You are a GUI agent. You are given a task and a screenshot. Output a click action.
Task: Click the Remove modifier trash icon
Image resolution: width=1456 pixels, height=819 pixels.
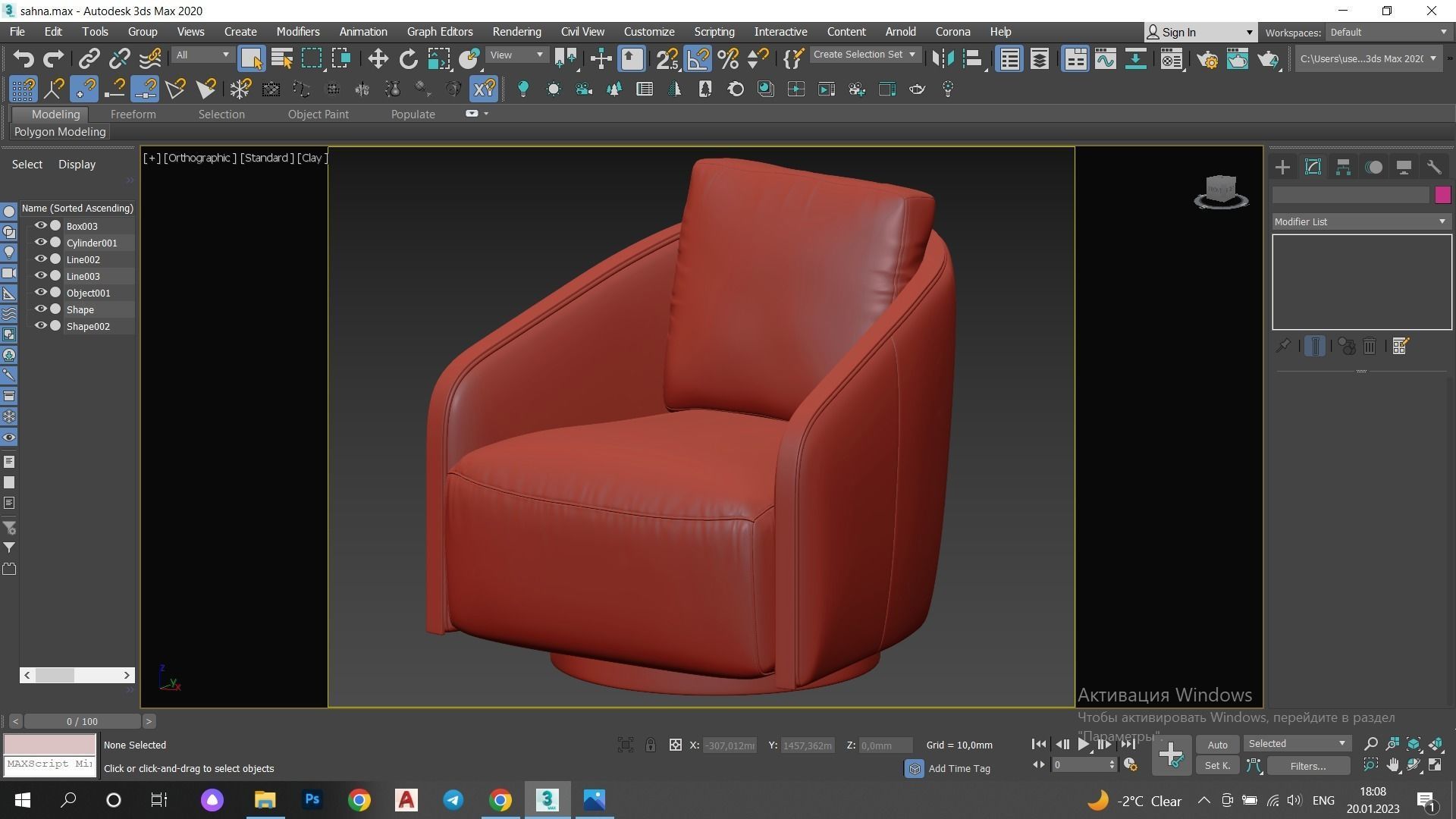1370,347
